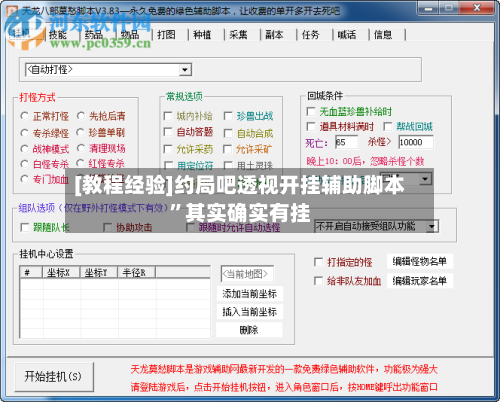Click the 死亡 count input field

(346, 142)
